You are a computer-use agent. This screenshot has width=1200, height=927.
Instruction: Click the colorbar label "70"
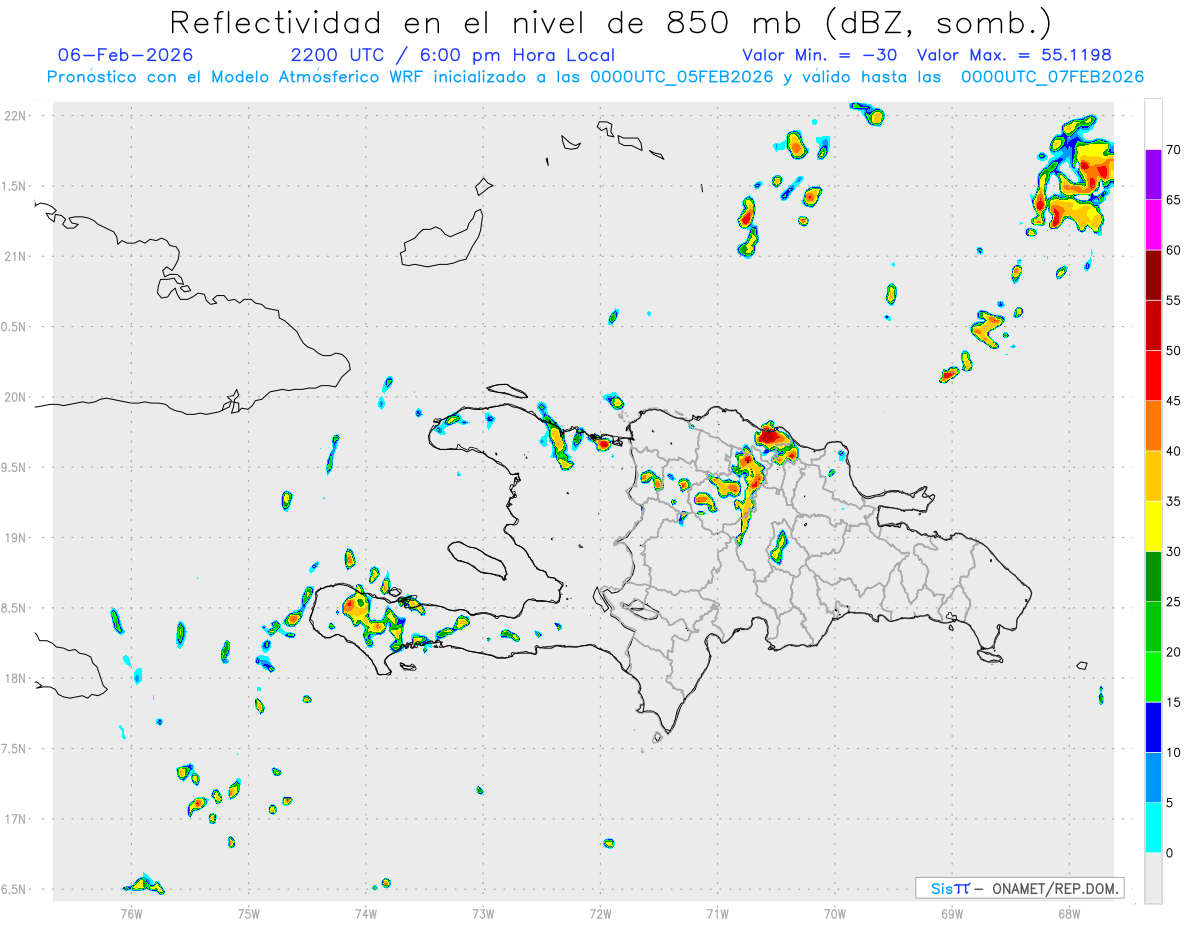[1174, 150]
